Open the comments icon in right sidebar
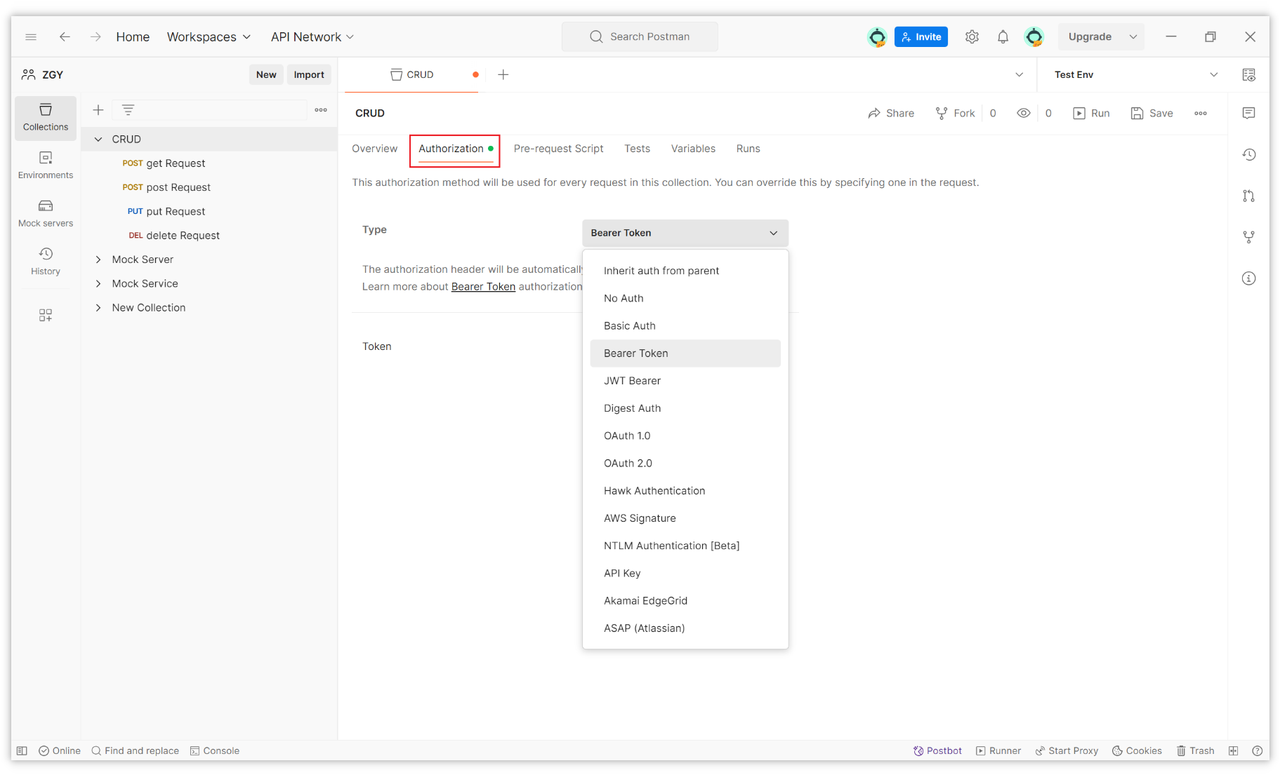This screenshot has height=775, width=1280. [1249, 113]
